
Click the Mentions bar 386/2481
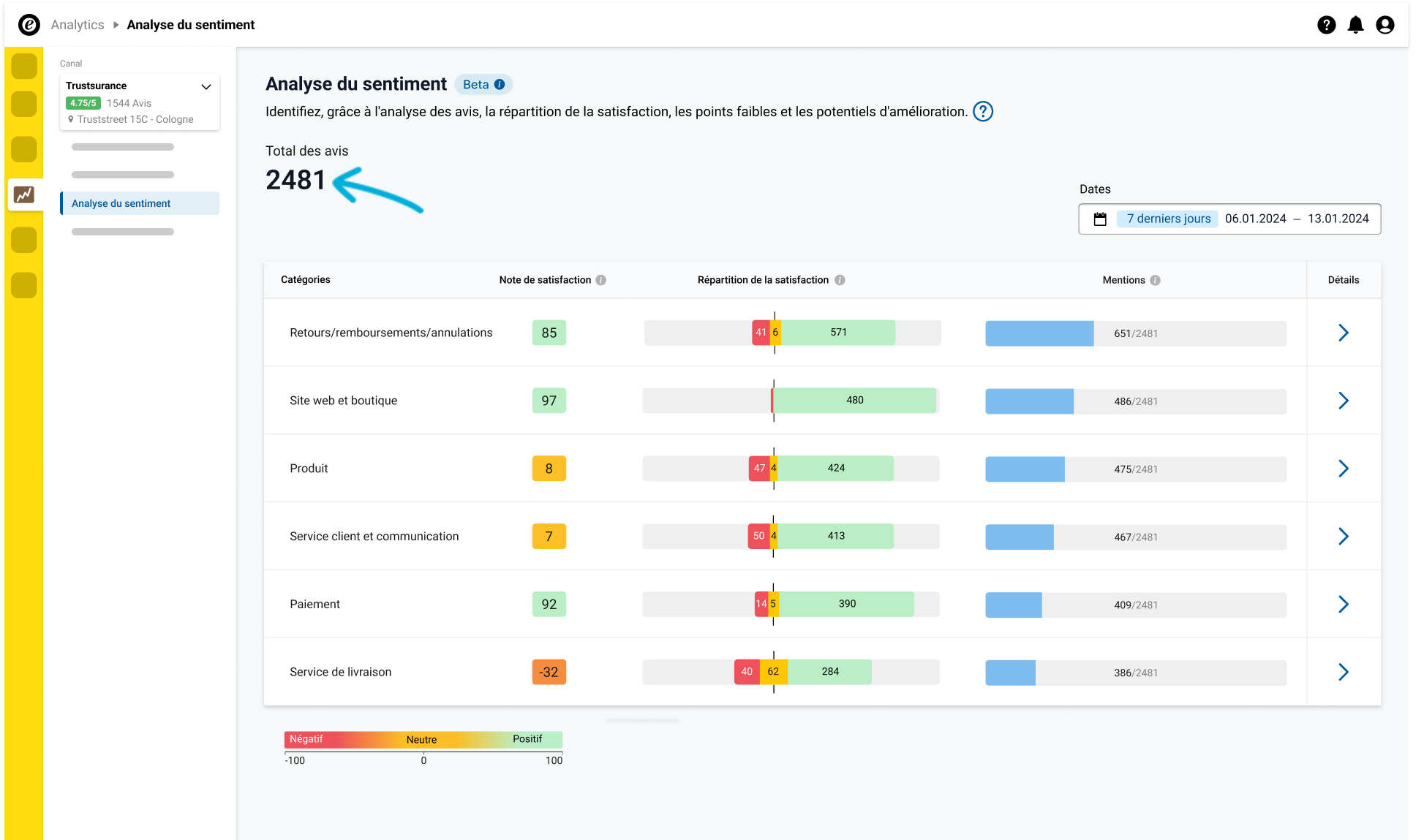[x=1136, y=673]
